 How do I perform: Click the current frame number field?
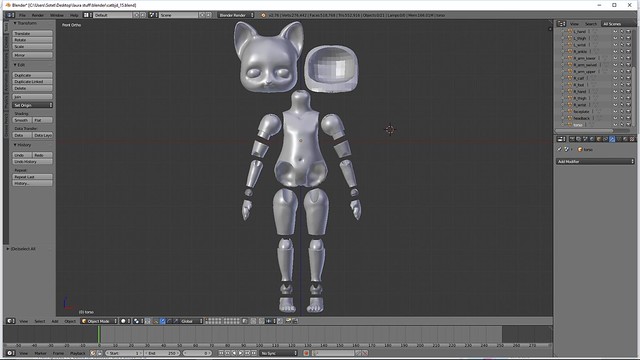(x=198, y=353)
